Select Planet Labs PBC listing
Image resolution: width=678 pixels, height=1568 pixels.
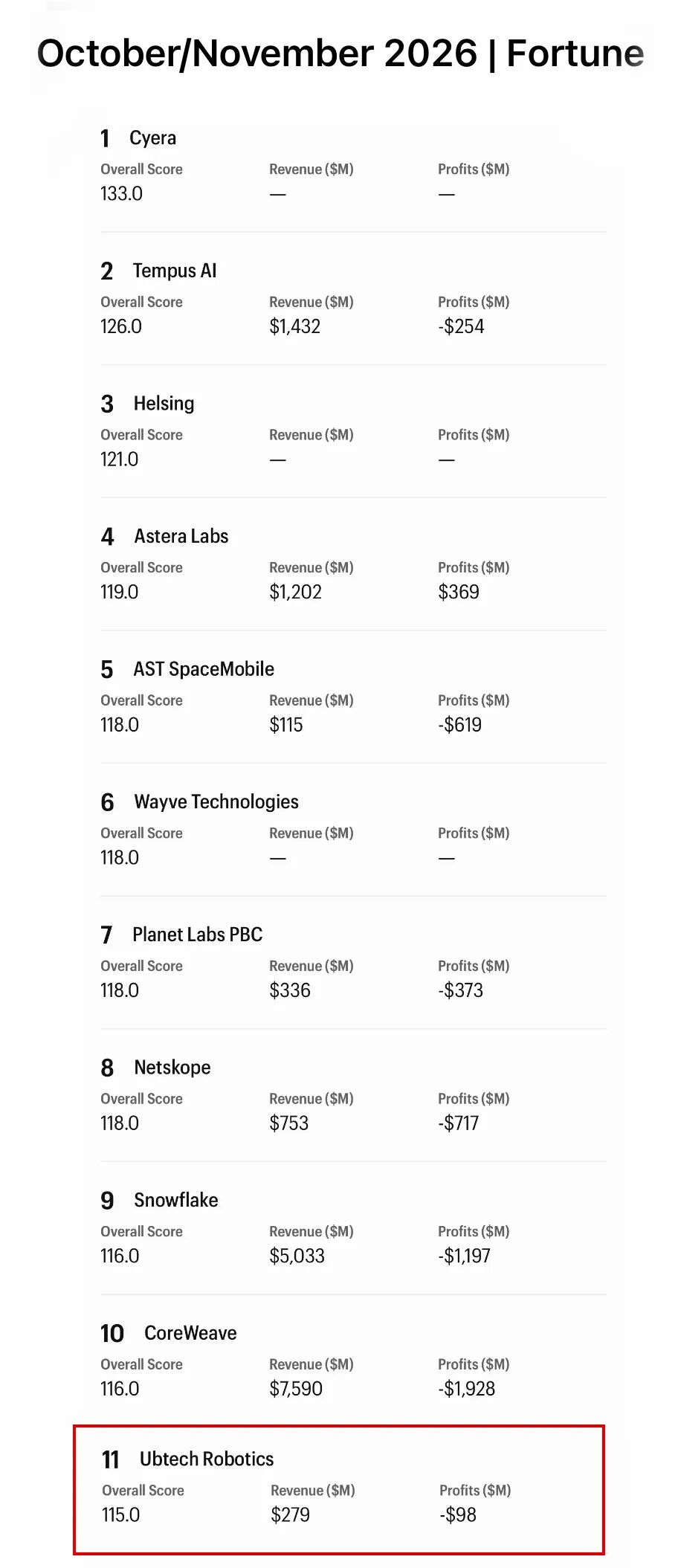[198, 935]
